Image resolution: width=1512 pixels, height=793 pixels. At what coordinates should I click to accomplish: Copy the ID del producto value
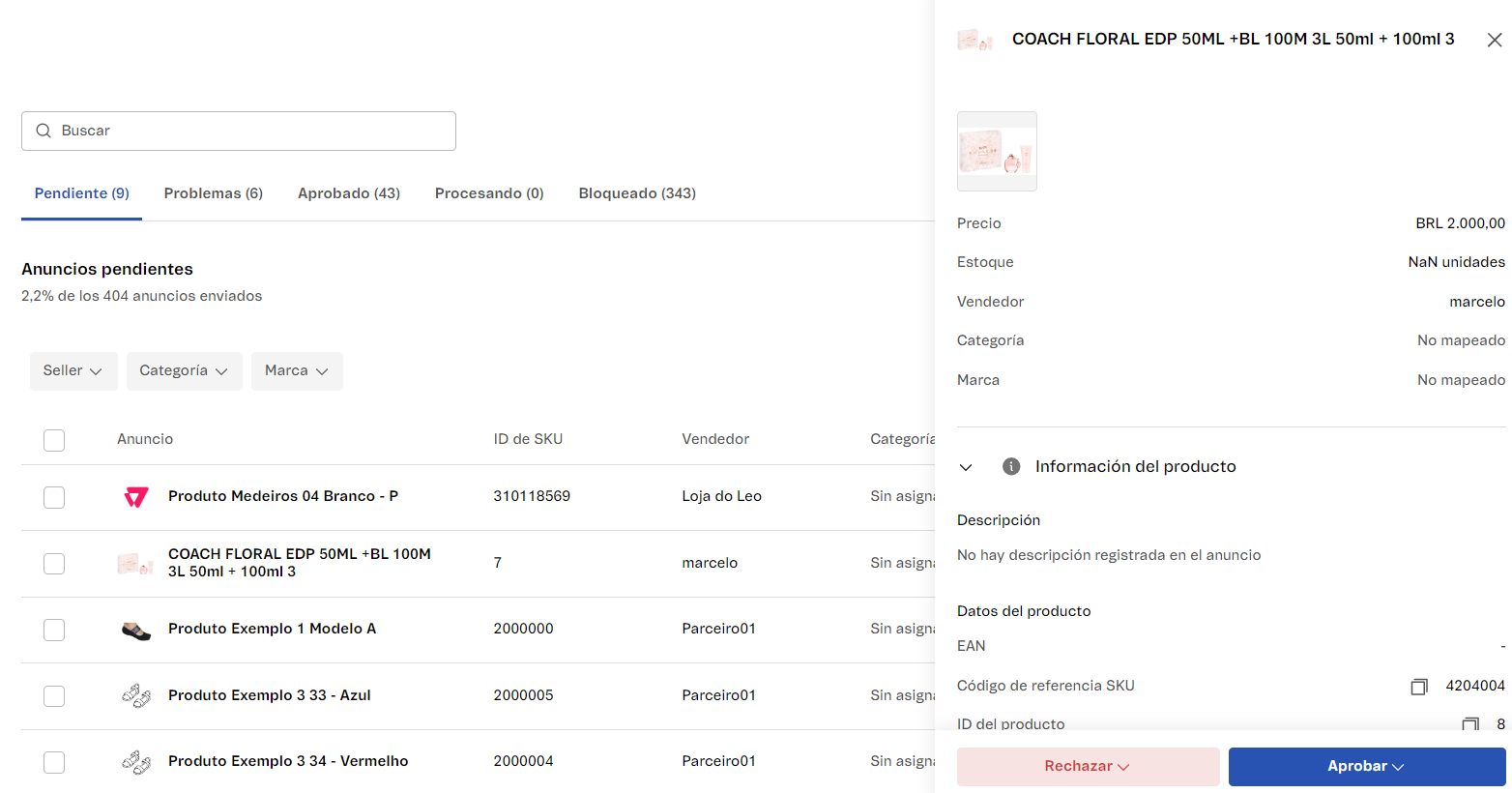(1469, 723)
